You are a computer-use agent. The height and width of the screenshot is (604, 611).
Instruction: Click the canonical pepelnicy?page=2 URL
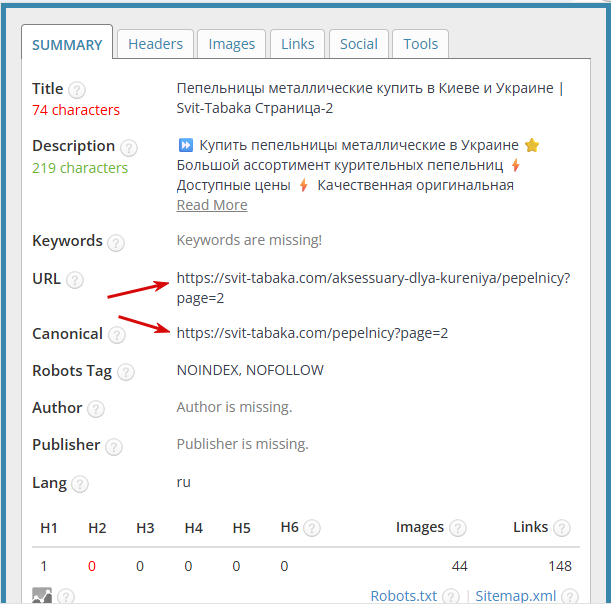tap(312, 333)
